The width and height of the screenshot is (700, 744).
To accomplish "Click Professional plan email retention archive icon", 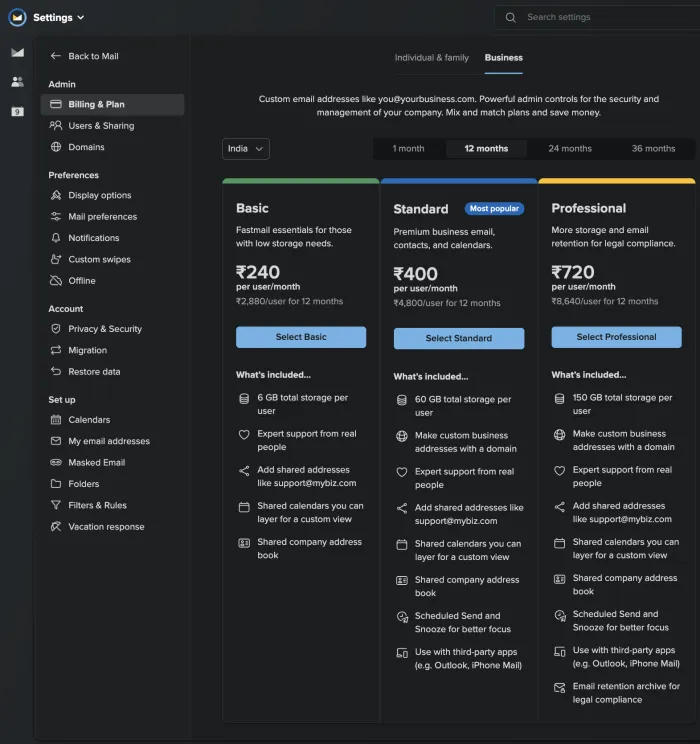I will click(x=560, y=688).
